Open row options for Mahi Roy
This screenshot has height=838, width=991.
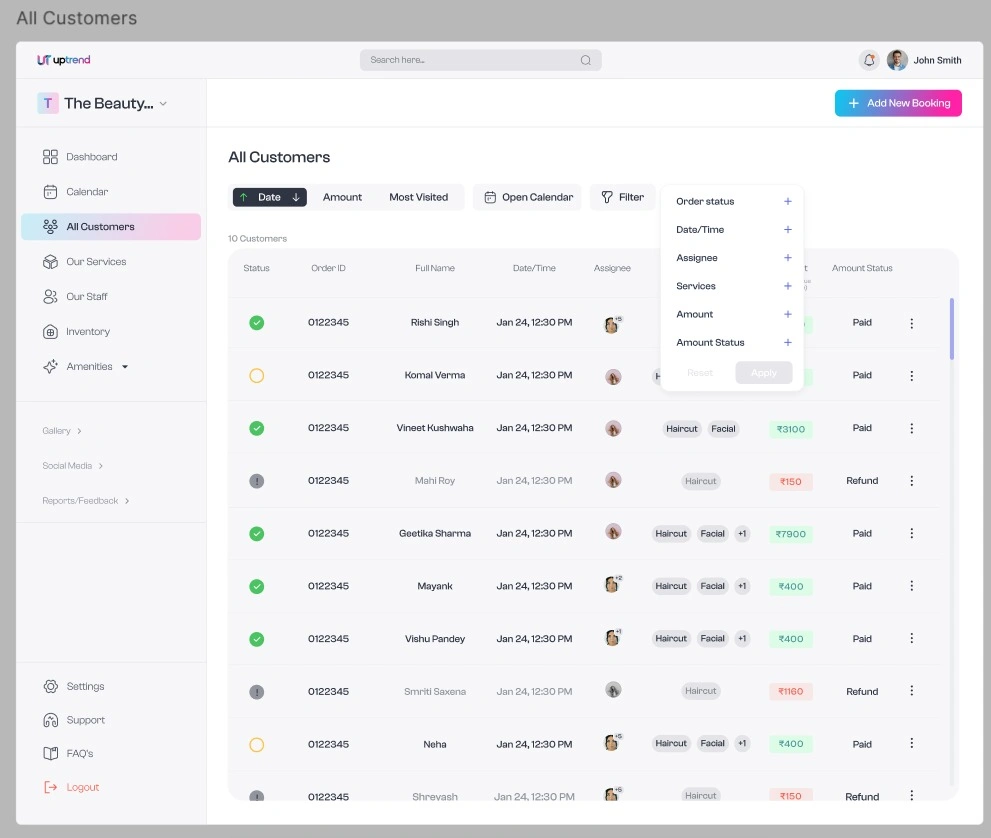coord(911,481)
